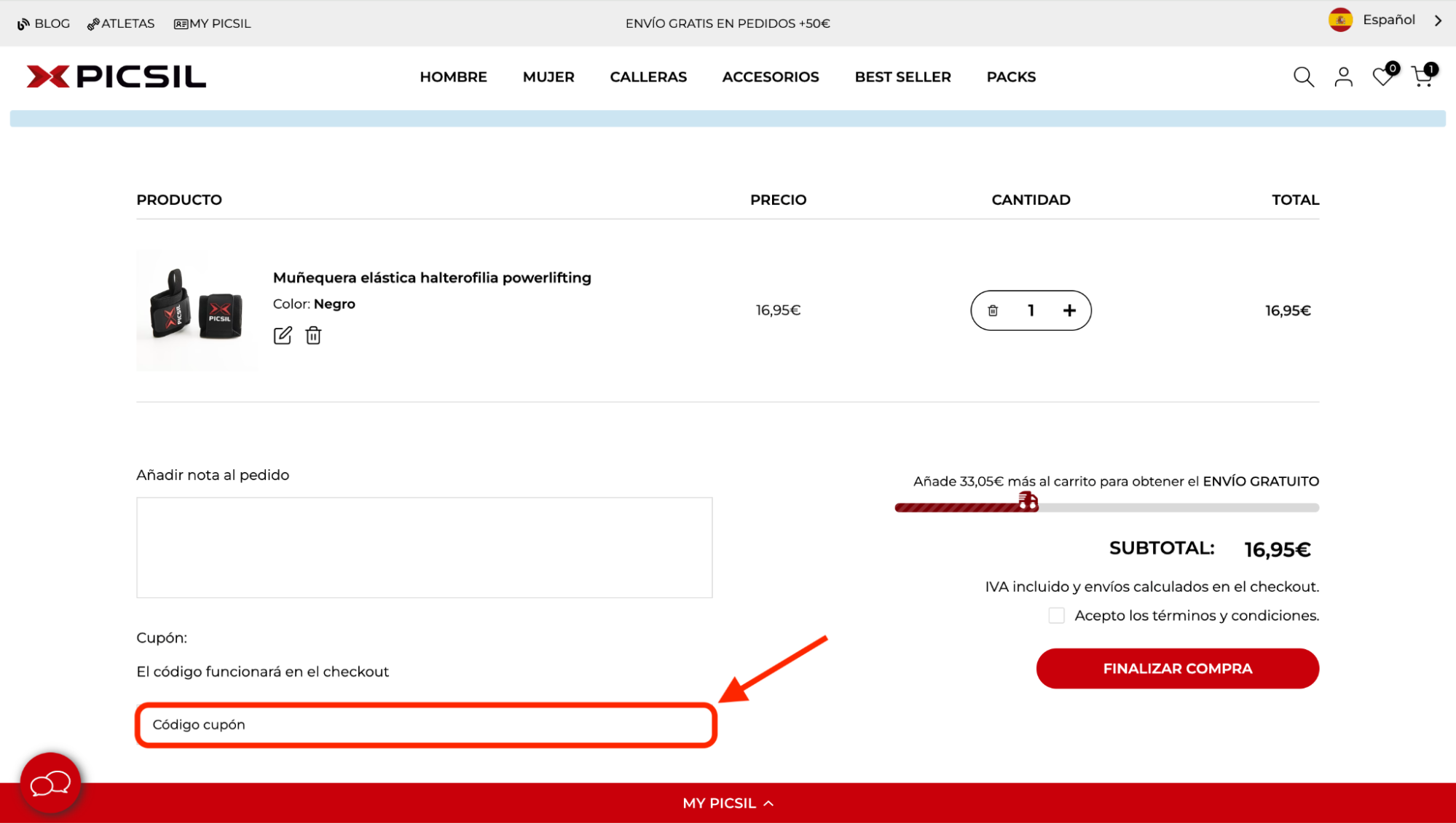Click the free shipping progress bar
Viewport: 1456px width, 824px height.
click(1106, 508)
